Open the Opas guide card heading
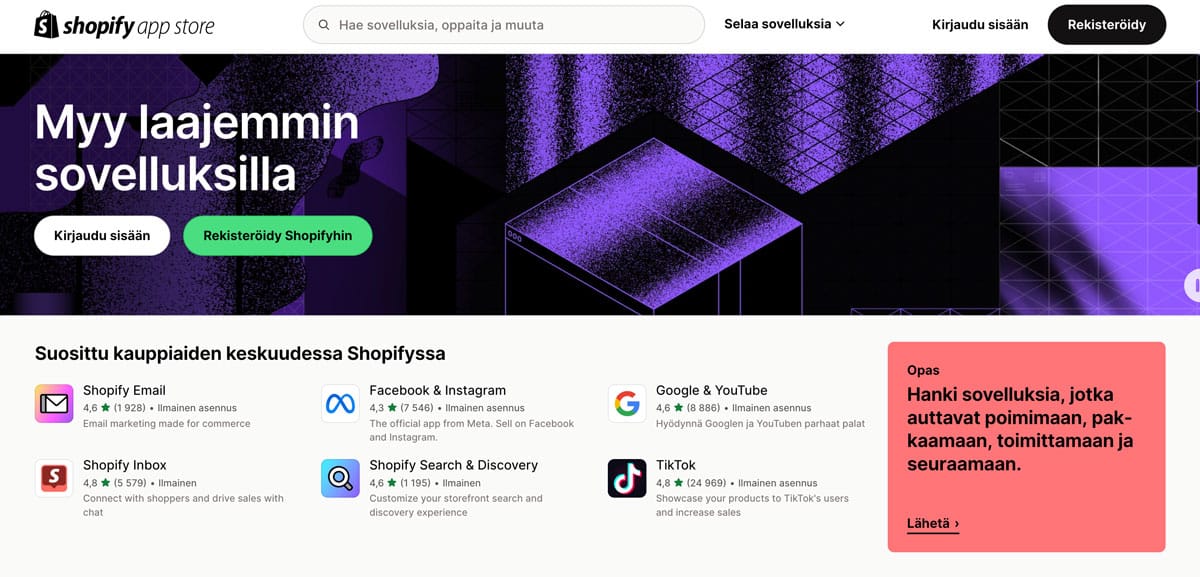Viewport: 1200px width, 577px height. point(1019,429)
